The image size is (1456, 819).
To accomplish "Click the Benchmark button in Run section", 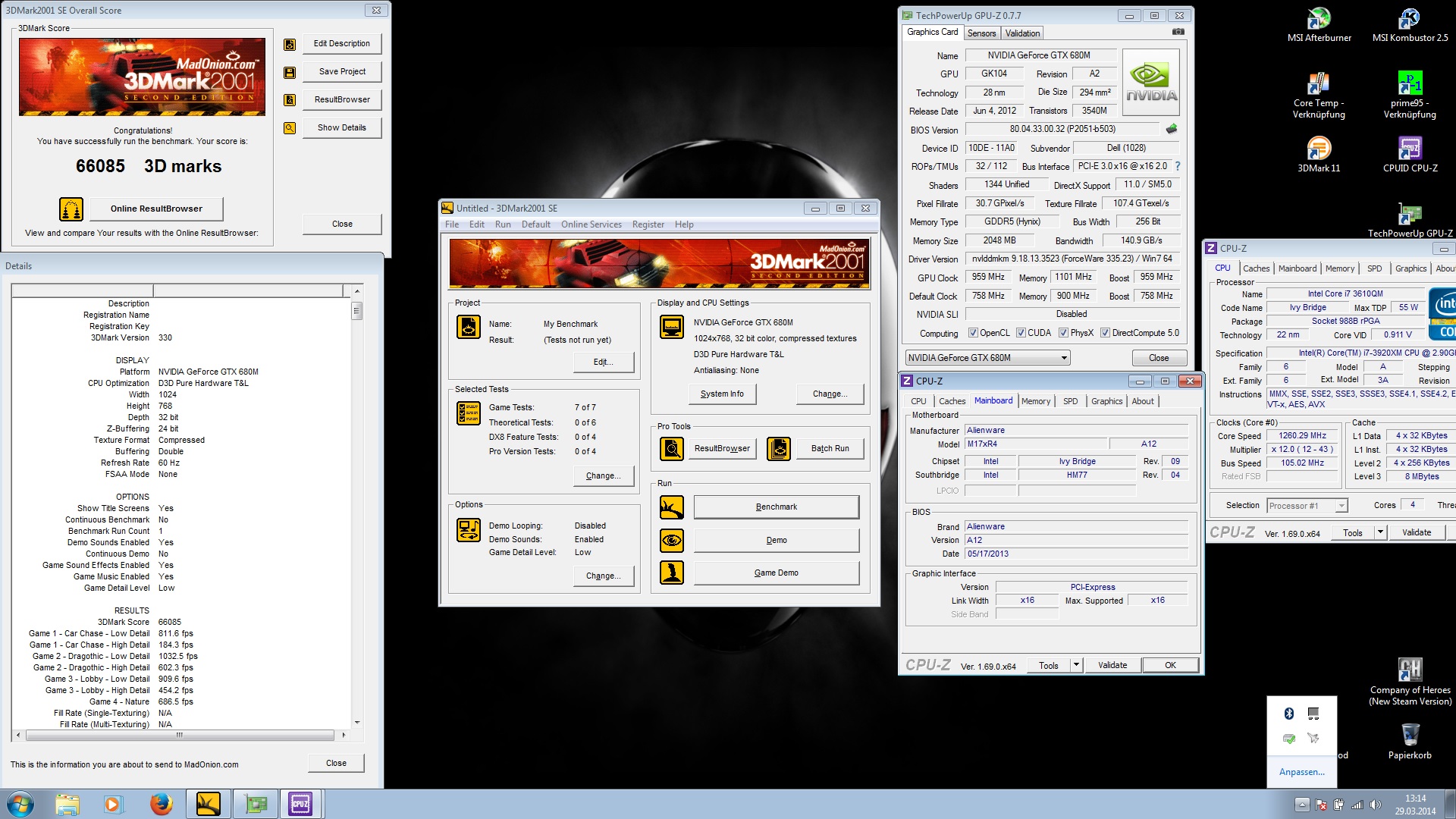I will tap(777, 507).
